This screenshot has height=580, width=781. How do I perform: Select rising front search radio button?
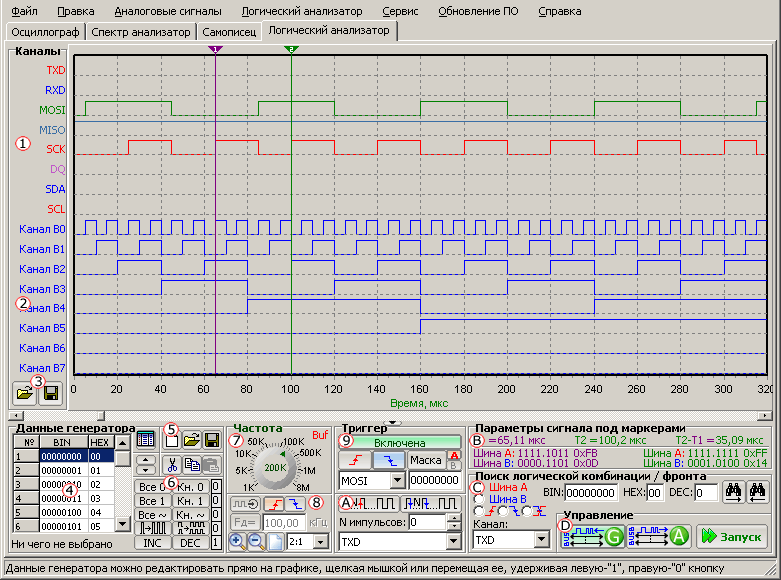click(x=479, y=511)
